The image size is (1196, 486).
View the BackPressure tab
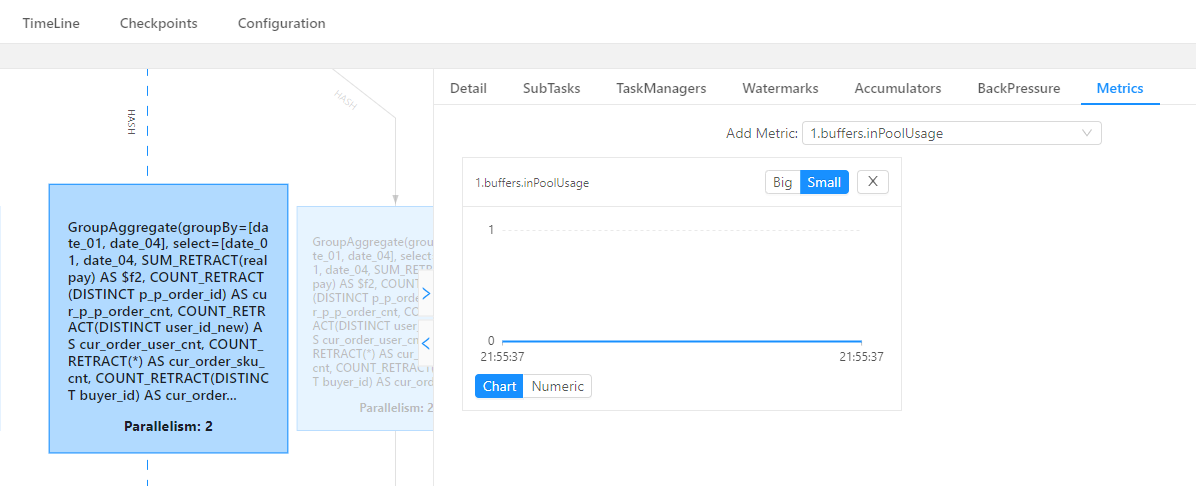coord(1018,88)
